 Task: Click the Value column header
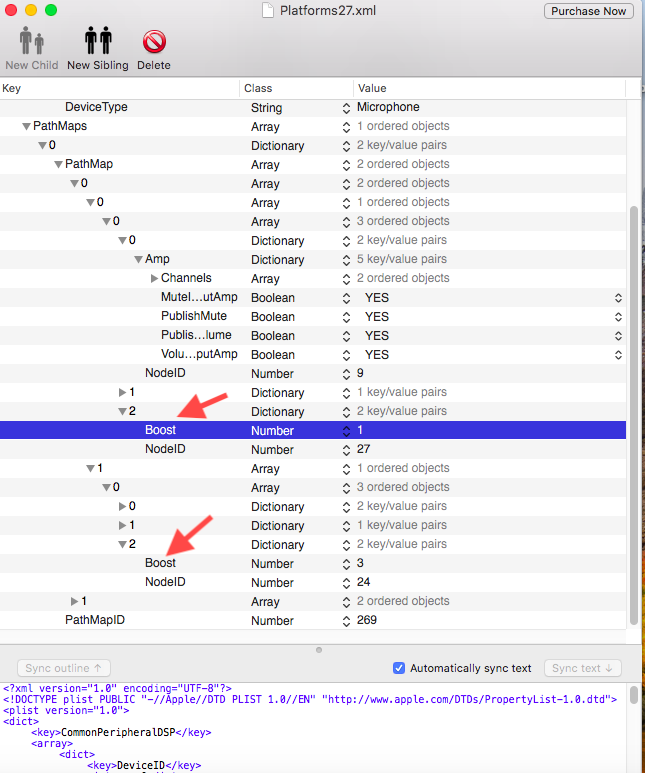pyautogui.click(x=489, y=88)
